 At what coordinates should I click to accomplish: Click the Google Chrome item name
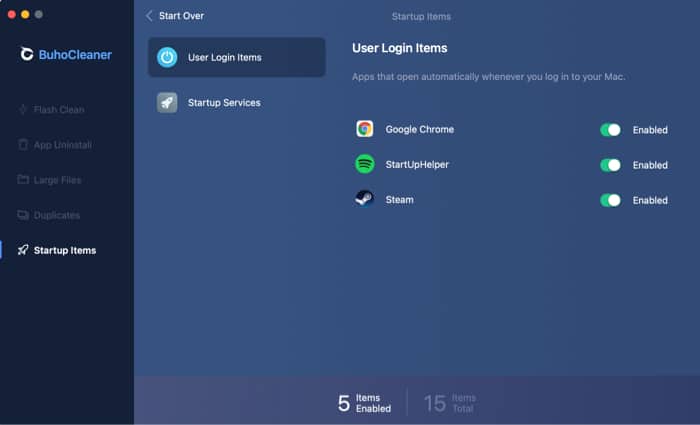[x=420, y=129]
